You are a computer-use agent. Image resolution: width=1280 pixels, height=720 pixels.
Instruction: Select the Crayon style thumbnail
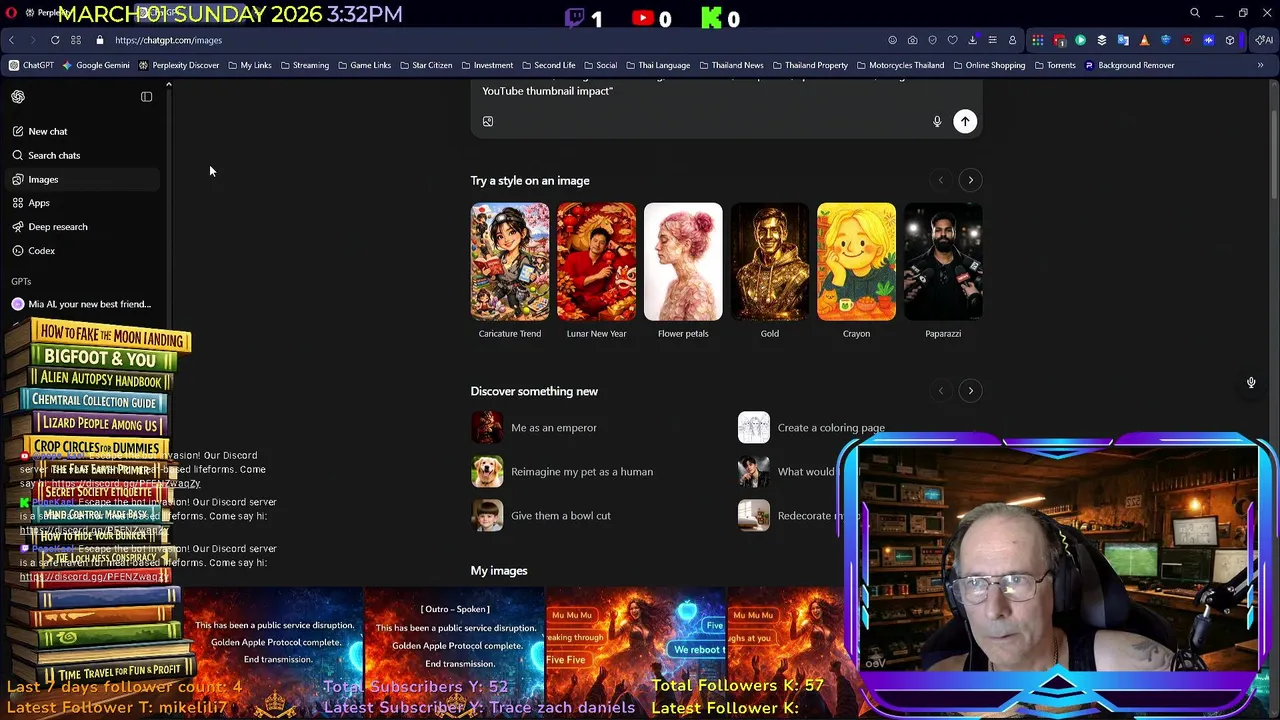[x=856, y=262]
